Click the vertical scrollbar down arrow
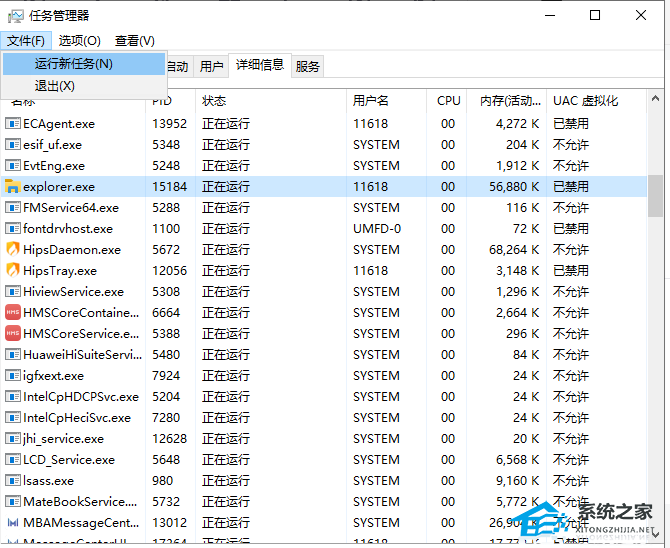This screenshot has width=670, height=548. point(655,540)
